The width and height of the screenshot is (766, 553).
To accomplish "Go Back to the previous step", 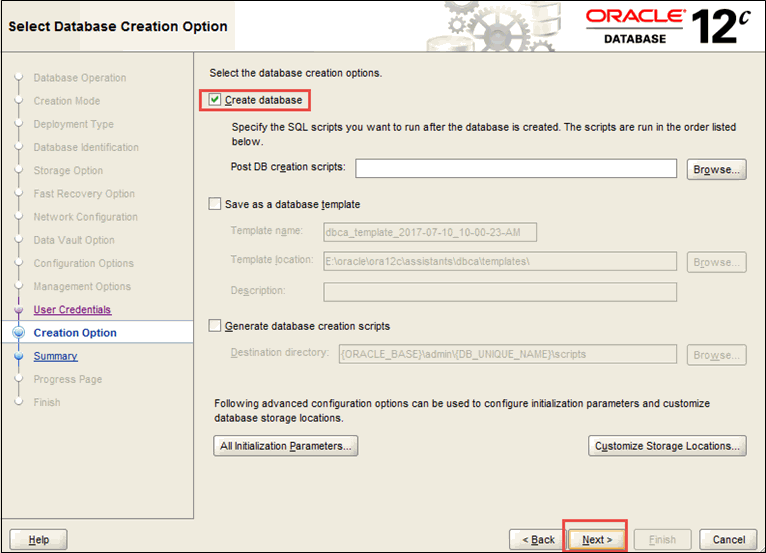I will click(538, 539).
